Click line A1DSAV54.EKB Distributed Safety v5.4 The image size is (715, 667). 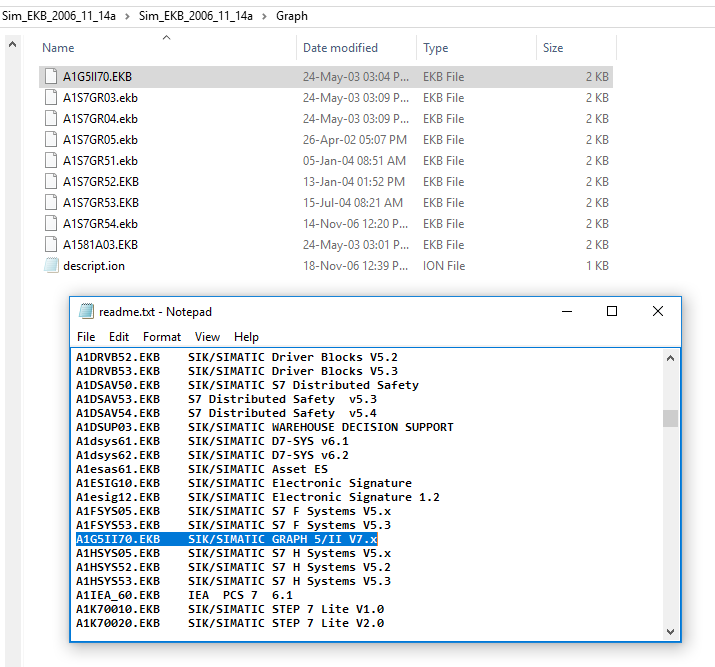[226, 413]
